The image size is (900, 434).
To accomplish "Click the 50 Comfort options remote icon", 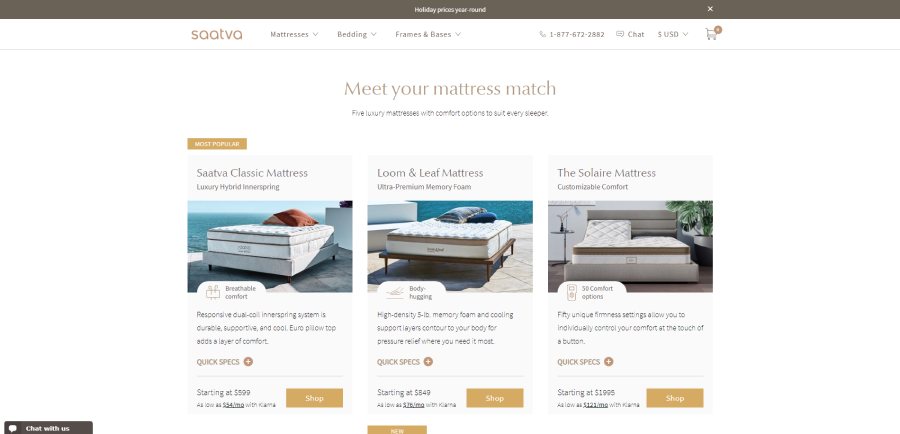I will (571, 292).
